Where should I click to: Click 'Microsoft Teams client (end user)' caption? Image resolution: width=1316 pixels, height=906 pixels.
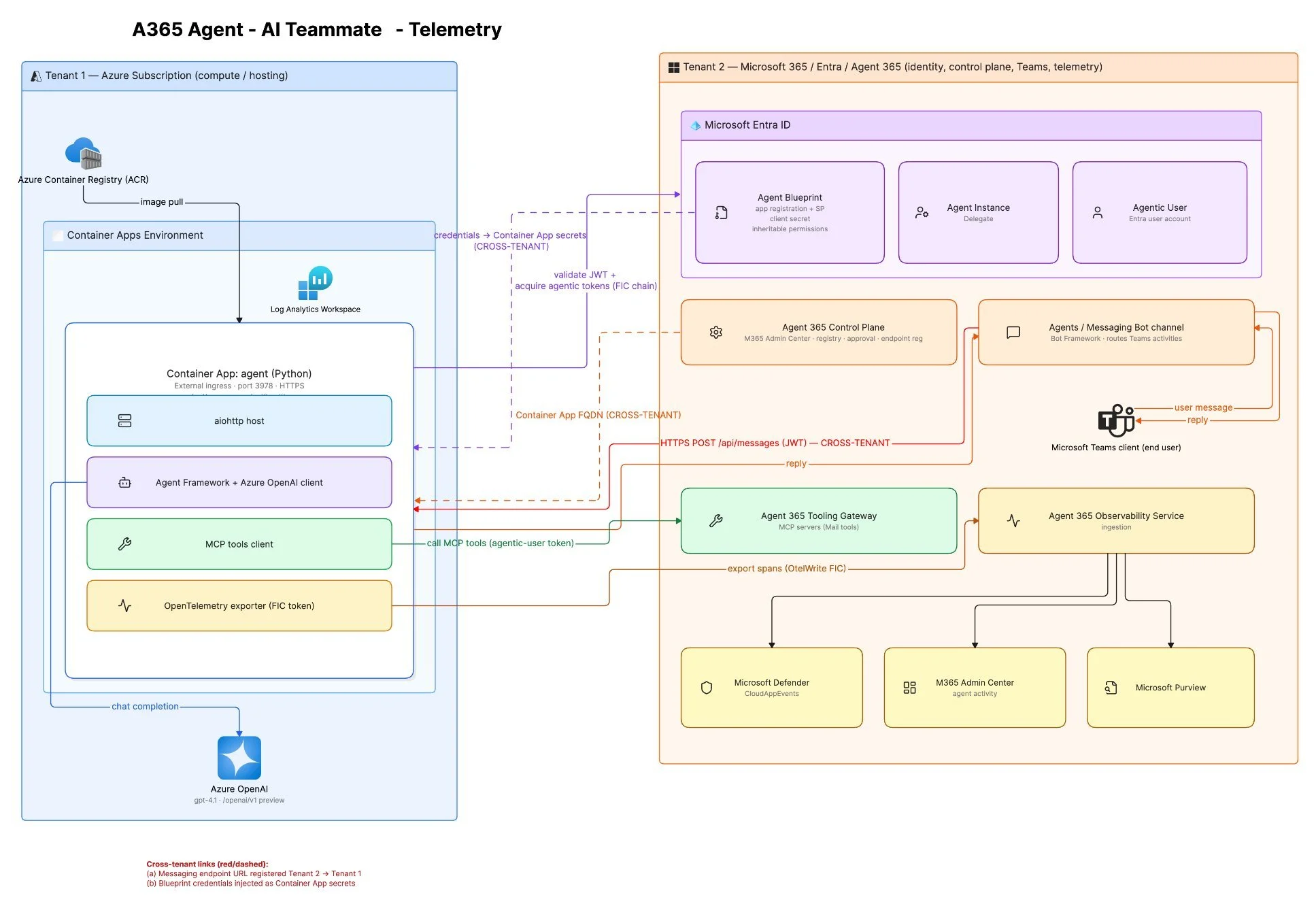tap(1116, 448)
